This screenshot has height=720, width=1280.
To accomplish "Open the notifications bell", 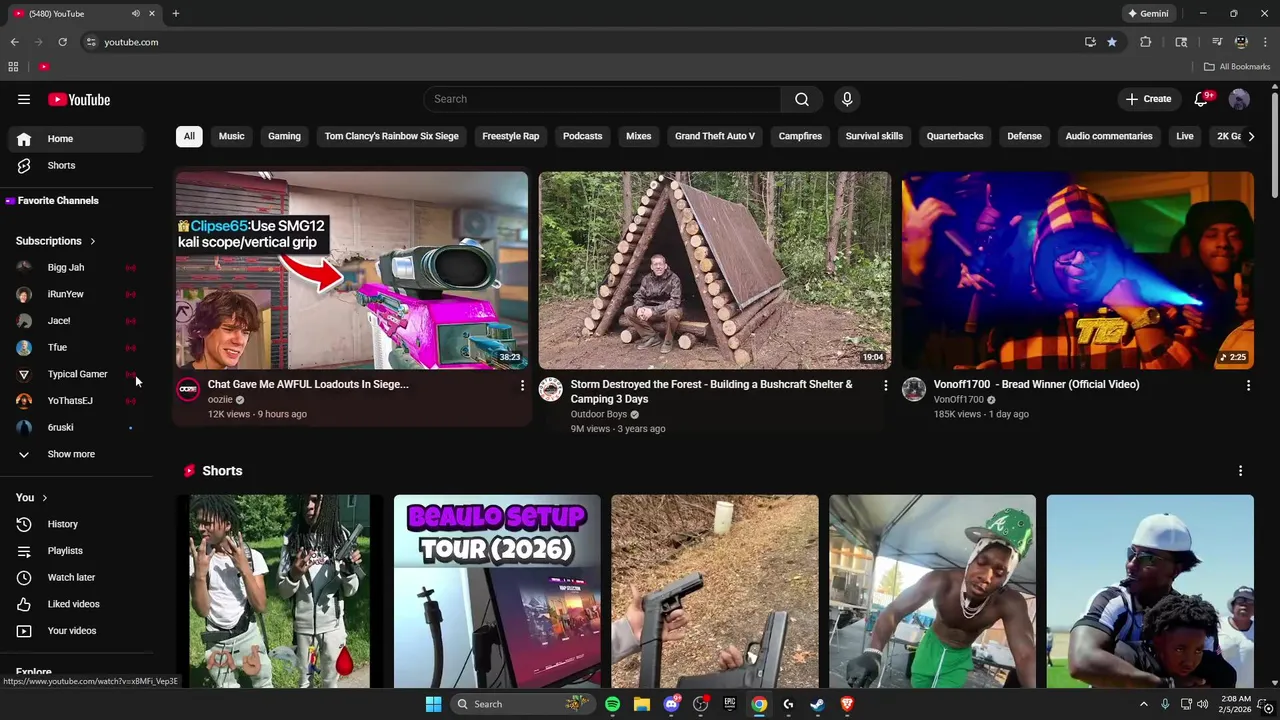I will pyautogui.click(x=1202, y=99).
